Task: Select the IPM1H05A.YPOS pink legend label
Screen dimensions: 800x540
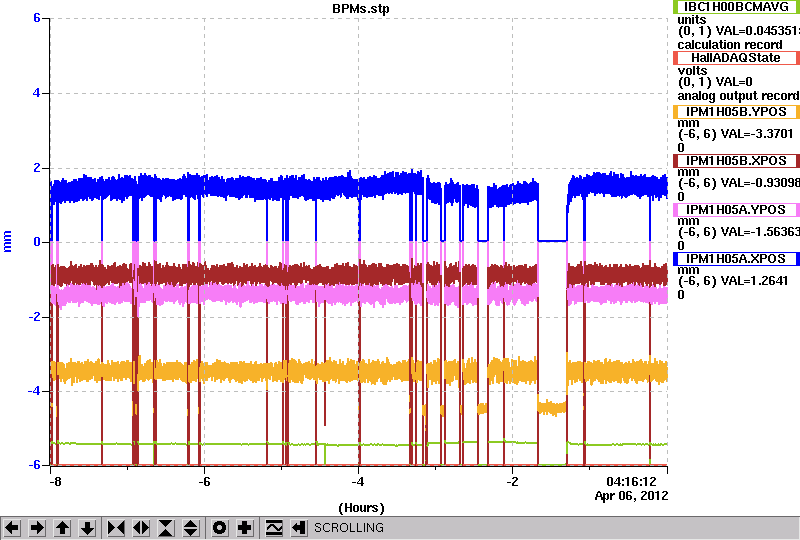Action: click(736, 210)
